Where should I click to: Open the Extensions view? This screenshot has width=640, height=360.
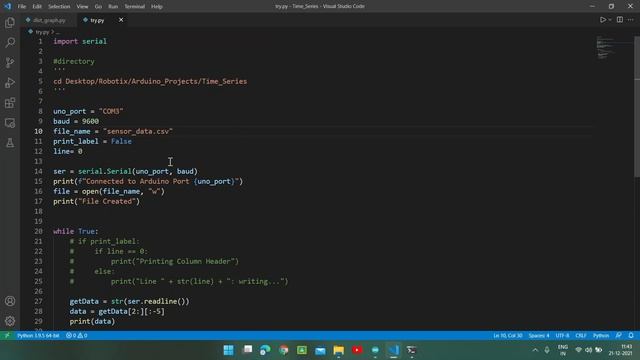click(10, 102)
